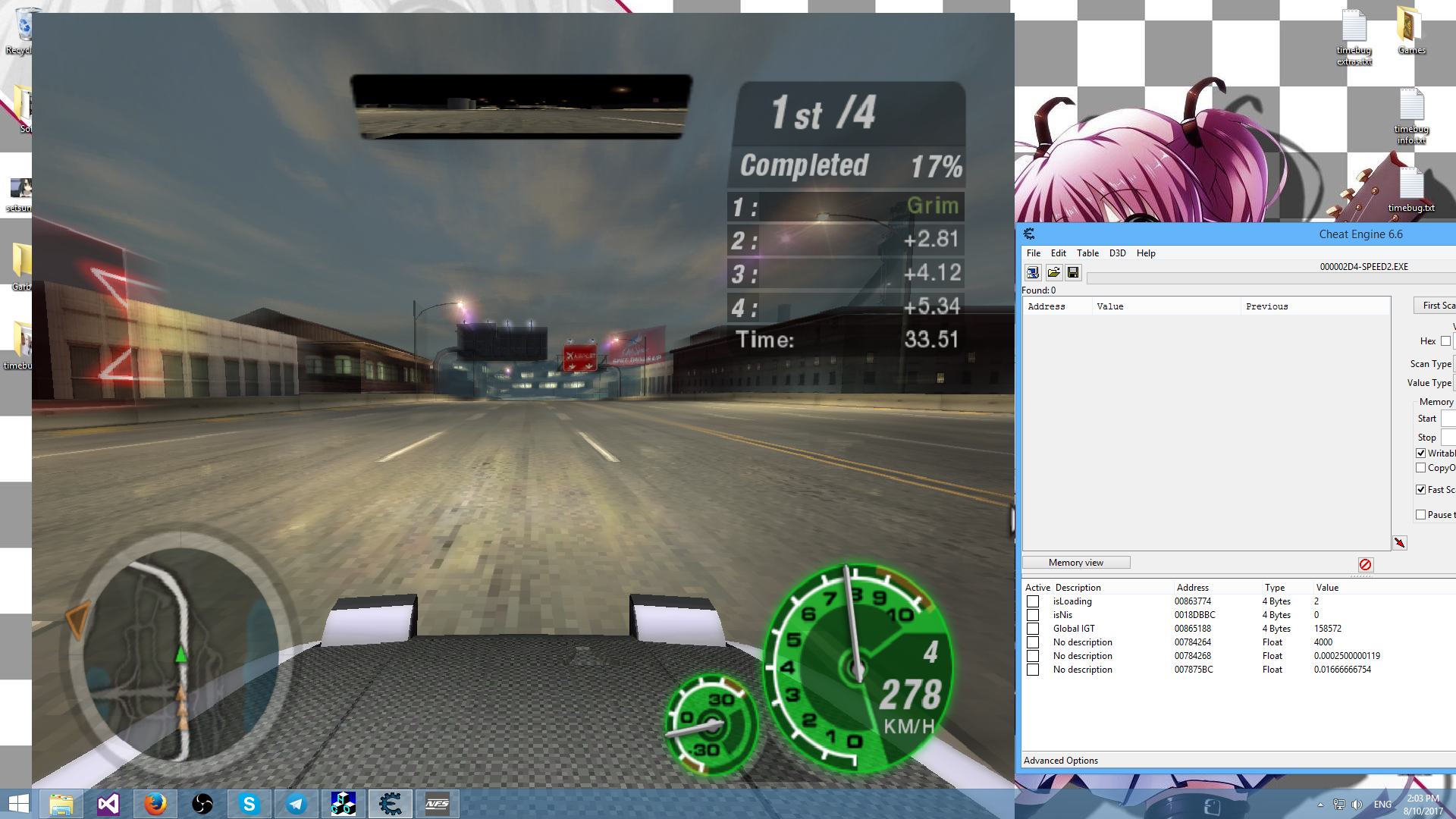The width and height of the screenshot is (1456, 819).
Task: Open Telegram from the taskbar
Action: click(296, 804)
